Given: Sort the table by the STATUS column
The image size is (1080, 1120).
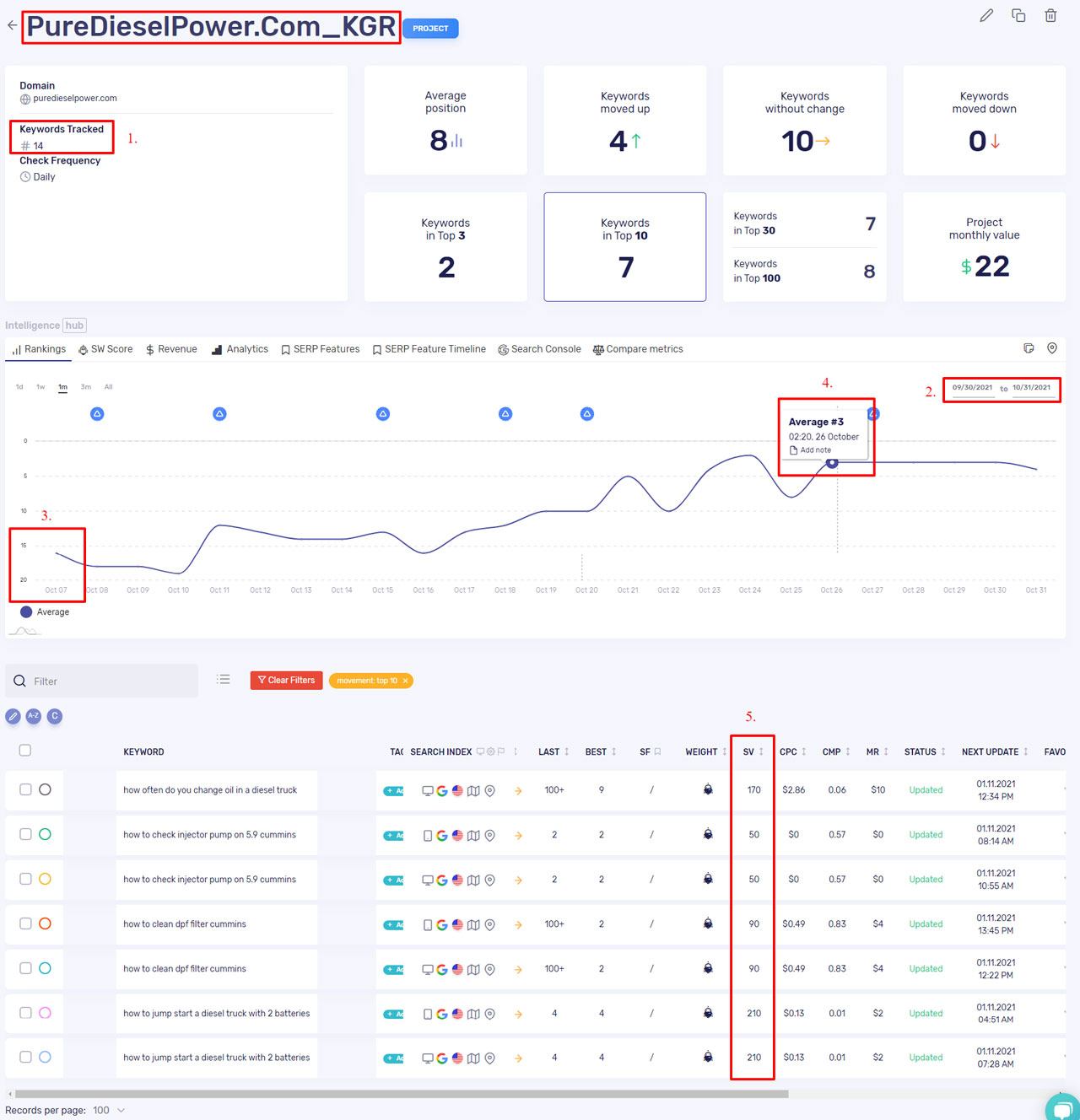Looking at the screenshot, I should click(x=925, y=751).
